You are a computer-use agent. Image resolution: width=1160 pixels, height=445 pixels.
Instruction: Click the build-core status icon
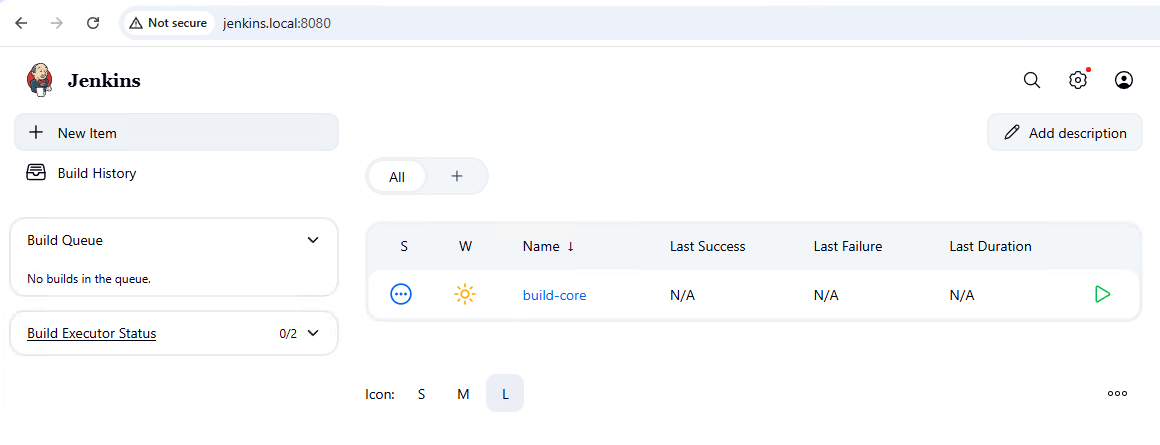coord(401,294)
